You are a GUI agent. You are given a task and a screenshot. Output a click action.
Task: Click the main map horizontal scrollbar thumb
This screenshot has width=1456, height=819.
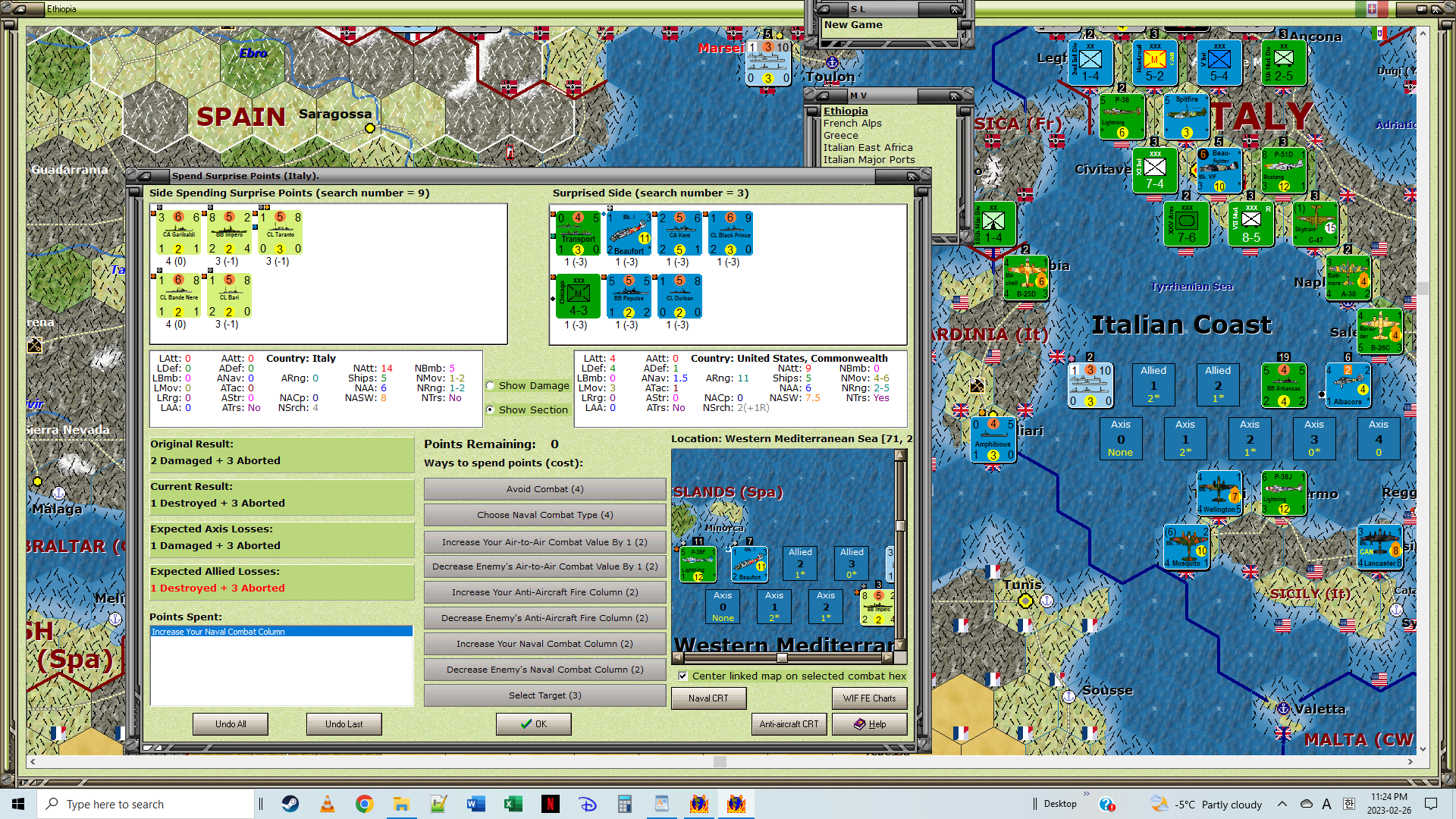[720, 761]
